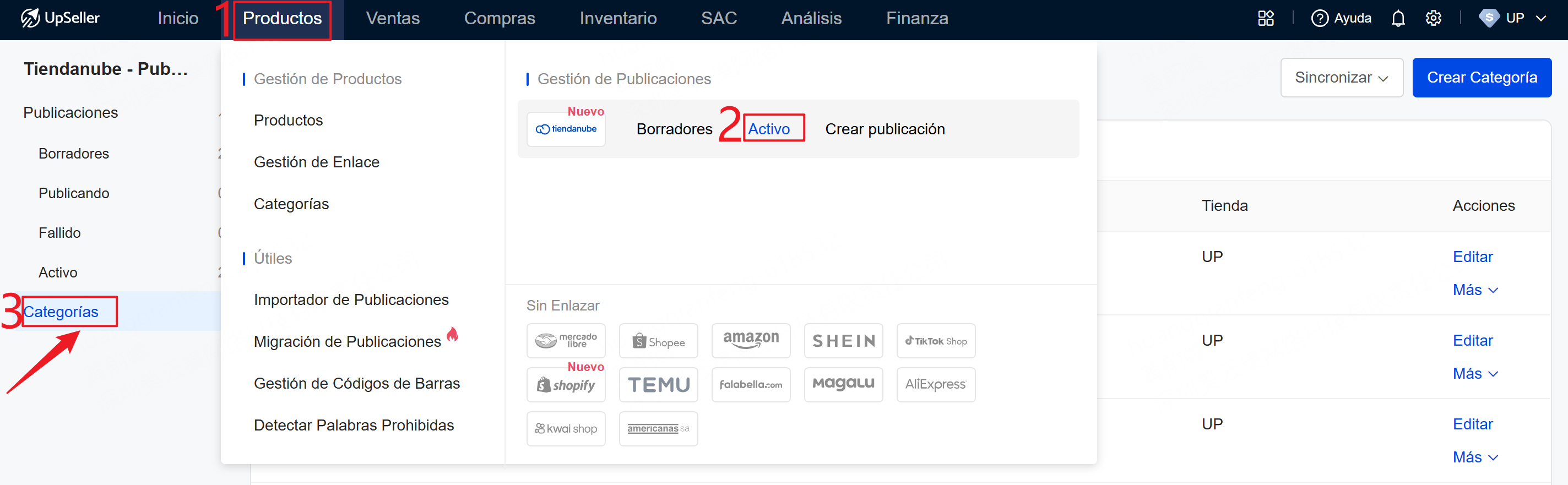
Task: Open the Productos menu tab
Action: [x=282, y=18]
